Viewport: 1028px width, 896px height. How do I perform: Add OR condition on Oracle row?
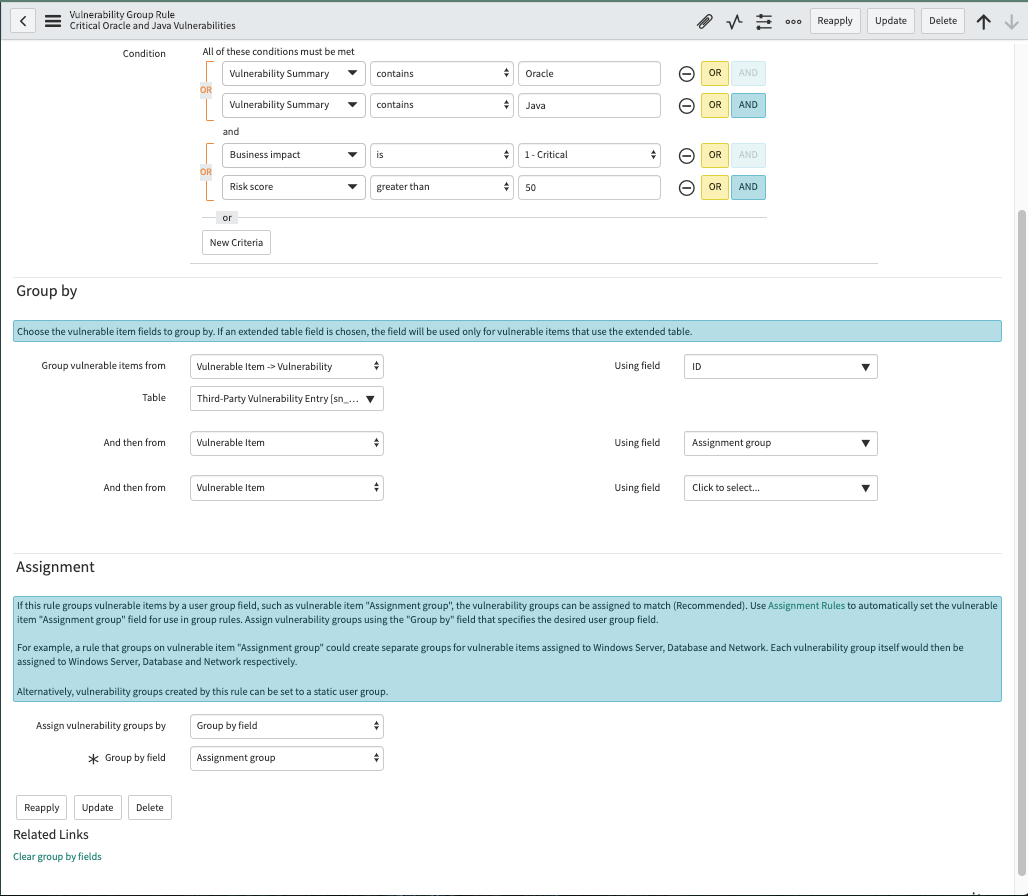(x=715, y=73)
